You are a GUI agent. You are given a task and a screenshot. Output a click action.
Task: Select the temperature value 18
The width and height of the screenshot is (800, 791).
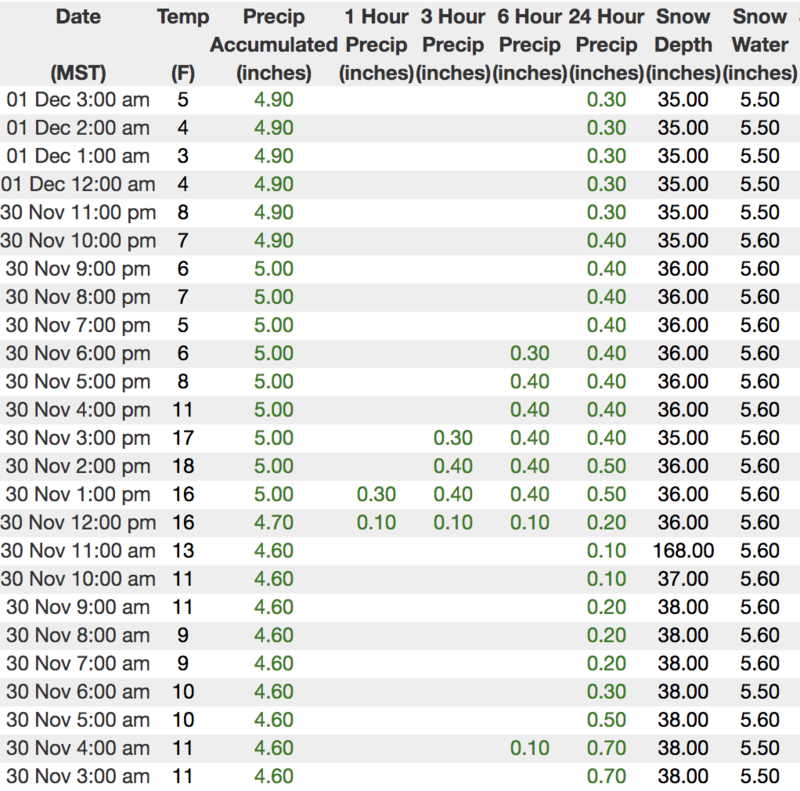[183, 467]
